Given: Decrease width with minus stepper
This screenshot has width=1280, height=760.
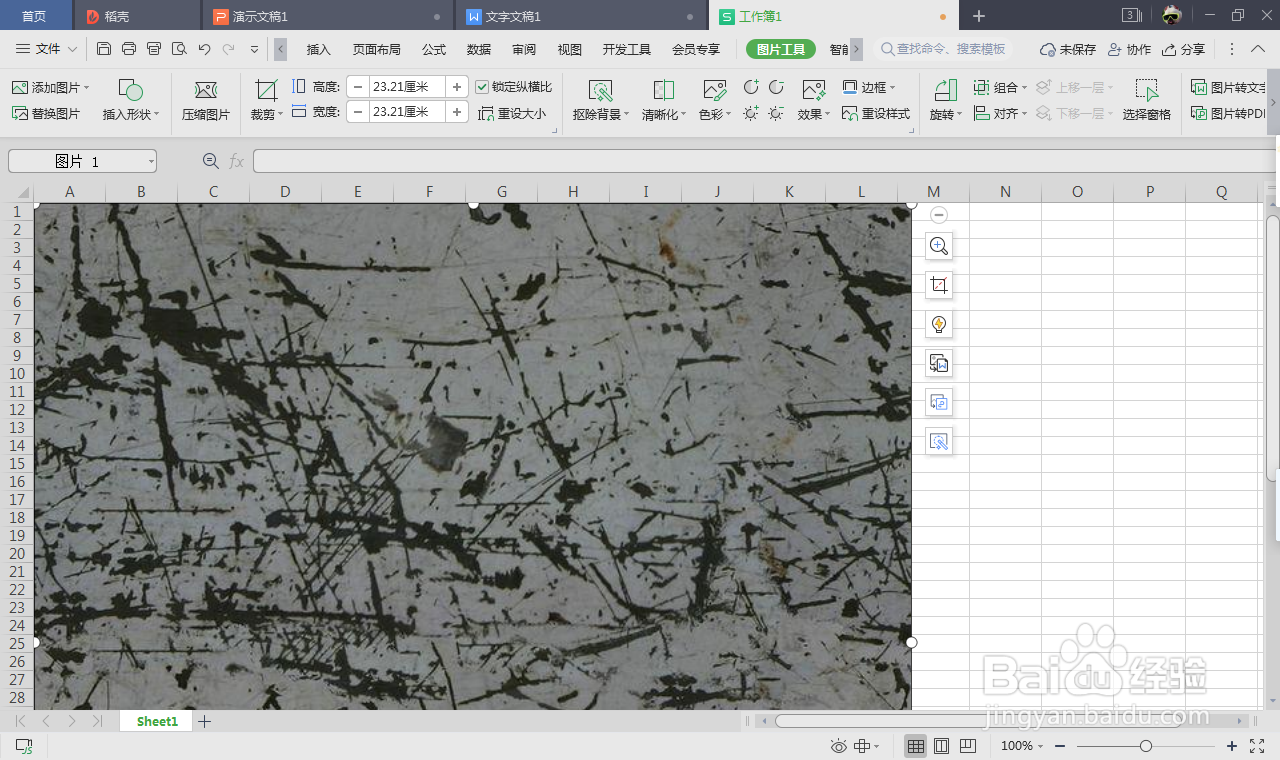Looking at the screenshot, I should [x=358, y=113].
